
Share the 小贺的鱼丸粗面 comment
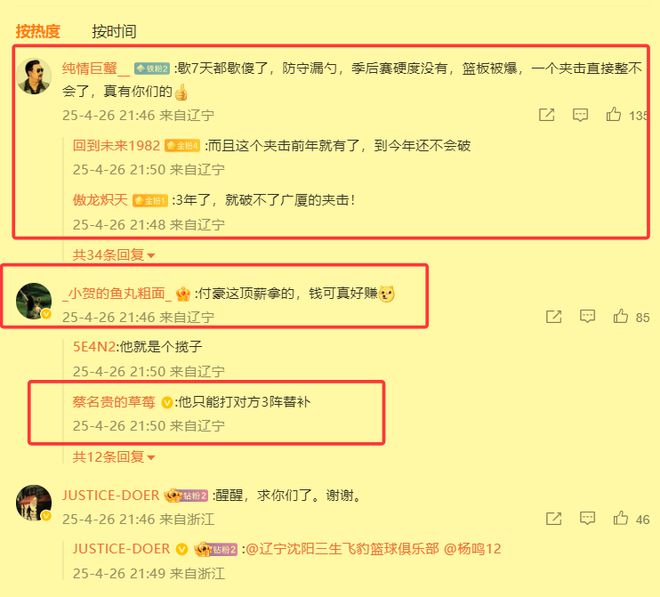[x=554, y=316]
